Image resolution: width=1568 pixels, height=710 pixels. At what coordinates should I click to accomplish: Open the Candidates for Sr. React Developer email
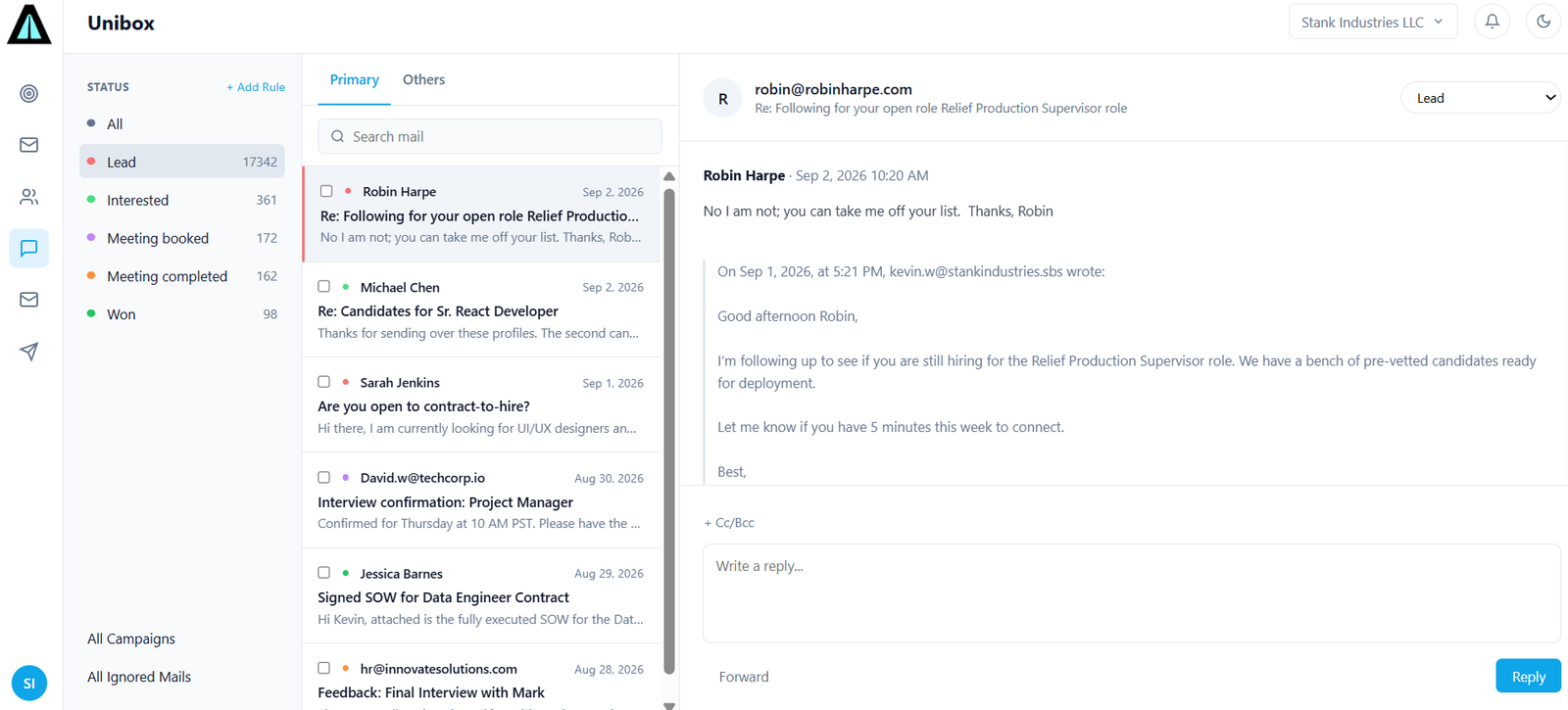point(481,309)
